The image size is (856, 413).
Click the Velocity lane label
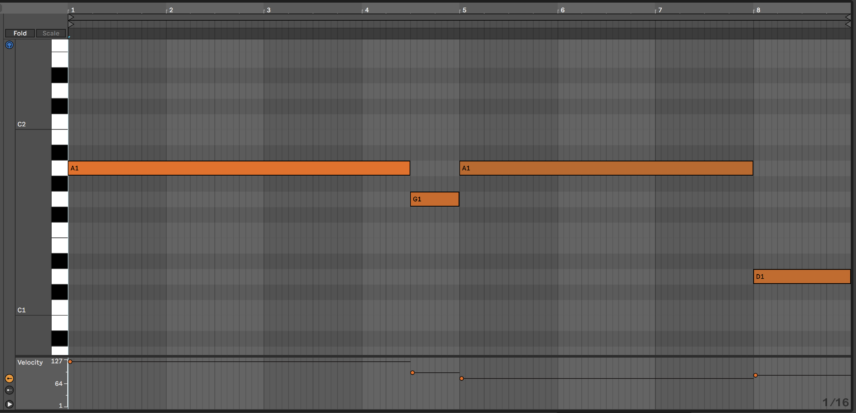point(29,362)
